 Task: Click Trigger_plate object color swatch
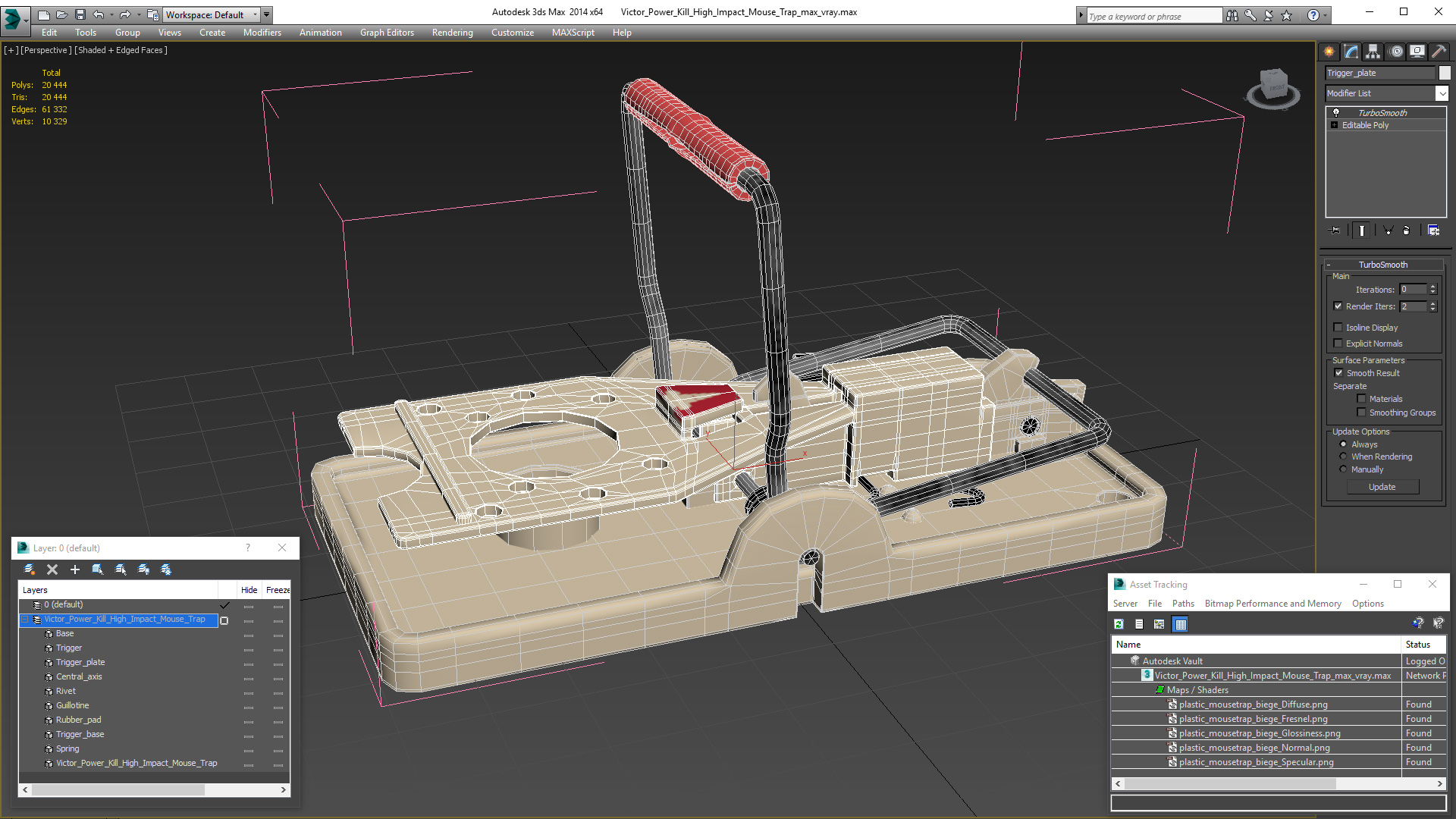(1445, 73)
